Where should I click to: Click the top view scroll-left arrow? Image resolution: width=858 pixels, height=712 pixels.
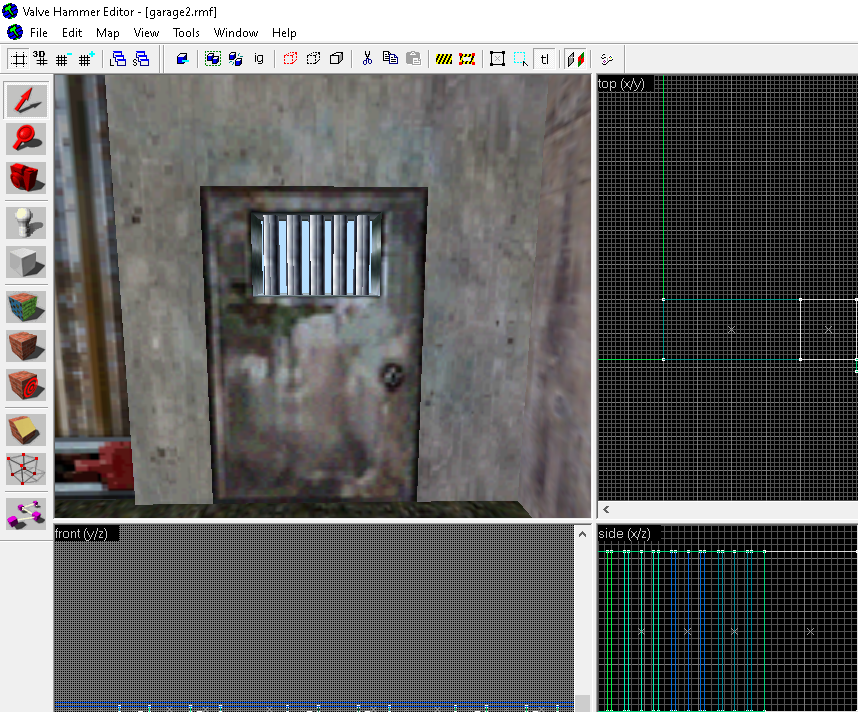tap(606, 510)
